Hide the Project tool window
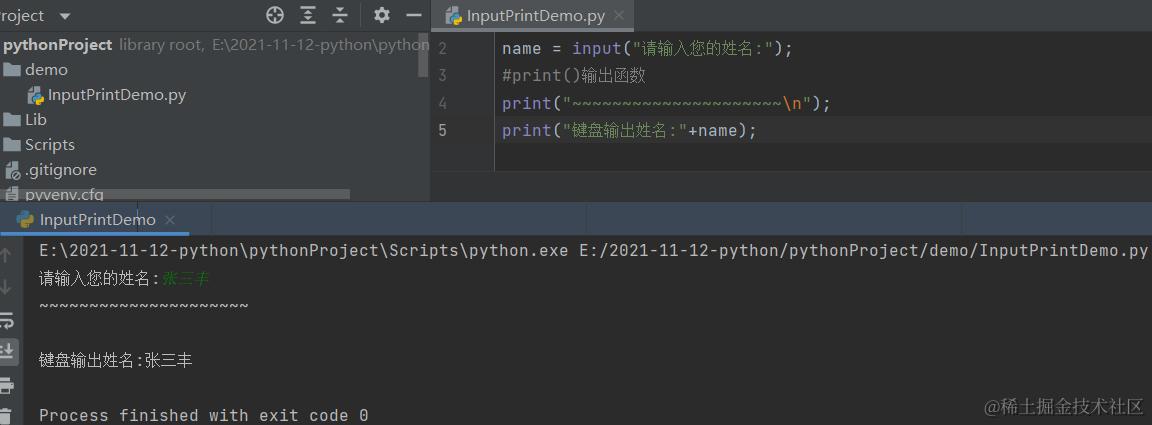This screenshot has height=425, width=1152. 414,15
